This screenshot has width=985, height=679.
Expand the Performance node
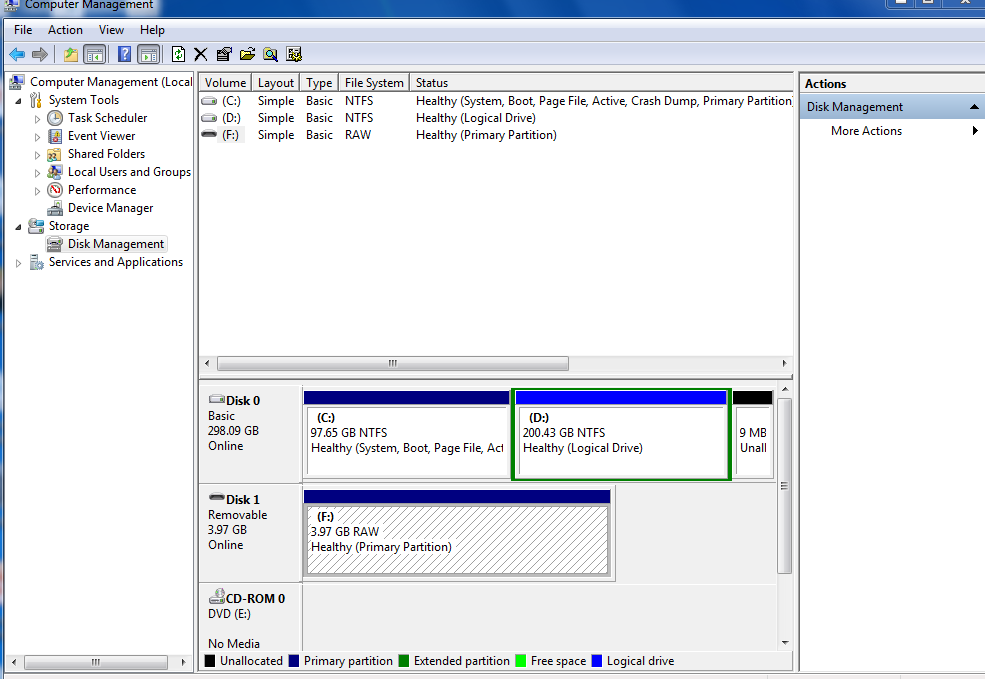37,191
